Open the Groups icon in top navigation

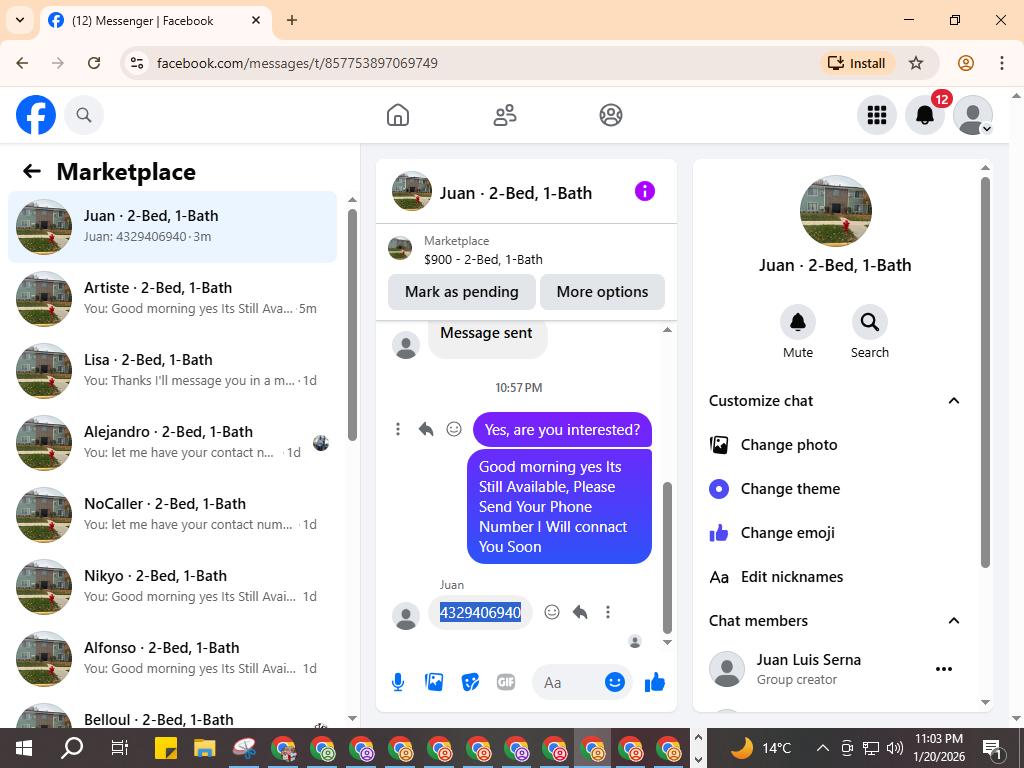[611, 115]
